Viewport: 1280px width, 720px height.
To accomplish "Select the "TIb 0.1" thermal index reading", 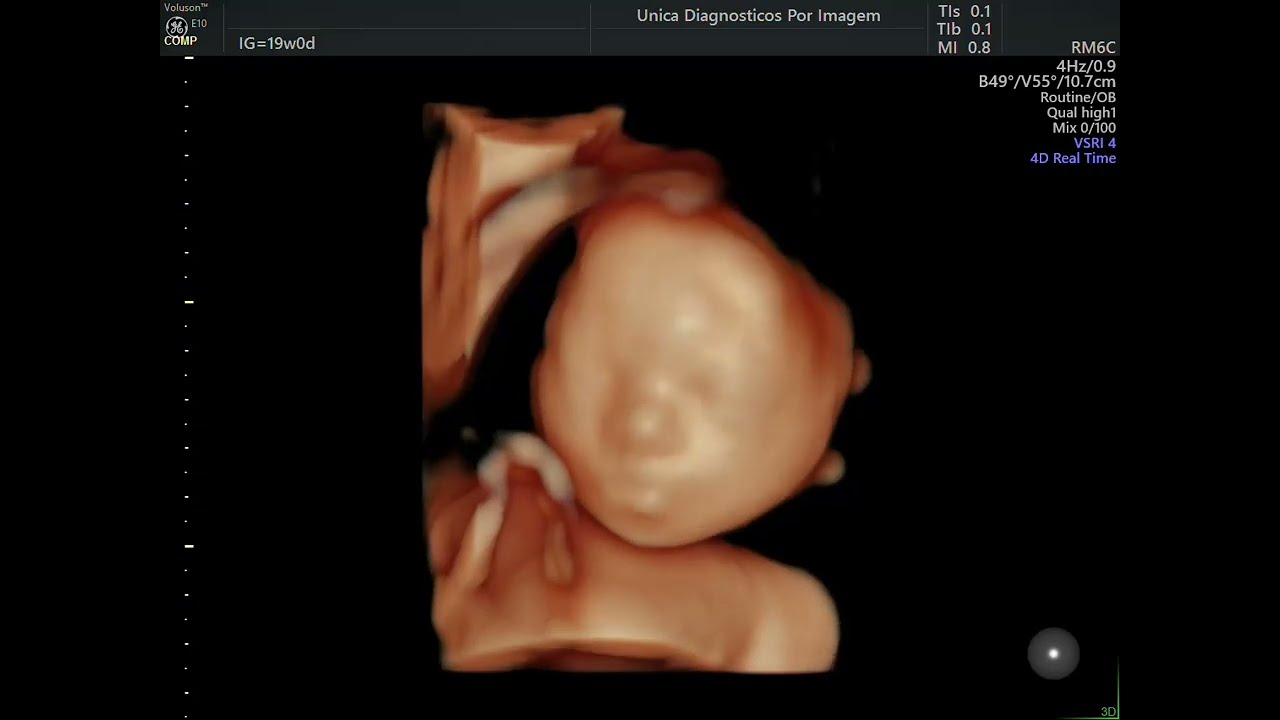I will [964, 30].
